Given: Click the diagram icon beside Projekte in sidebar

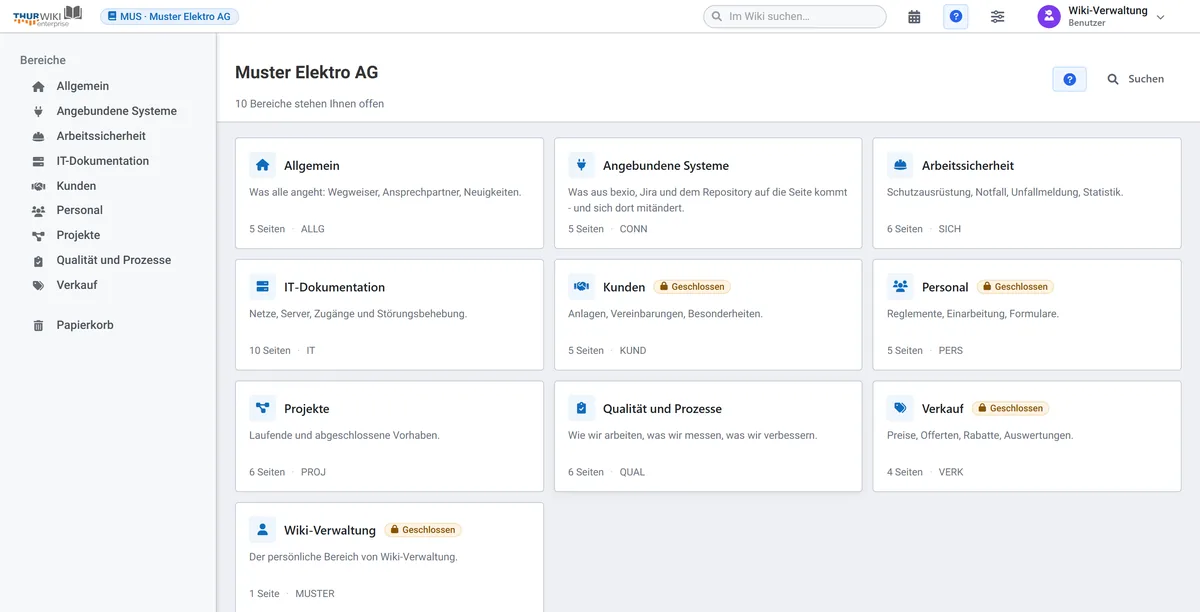Looking at the screenshot, I should click(39, 236).
